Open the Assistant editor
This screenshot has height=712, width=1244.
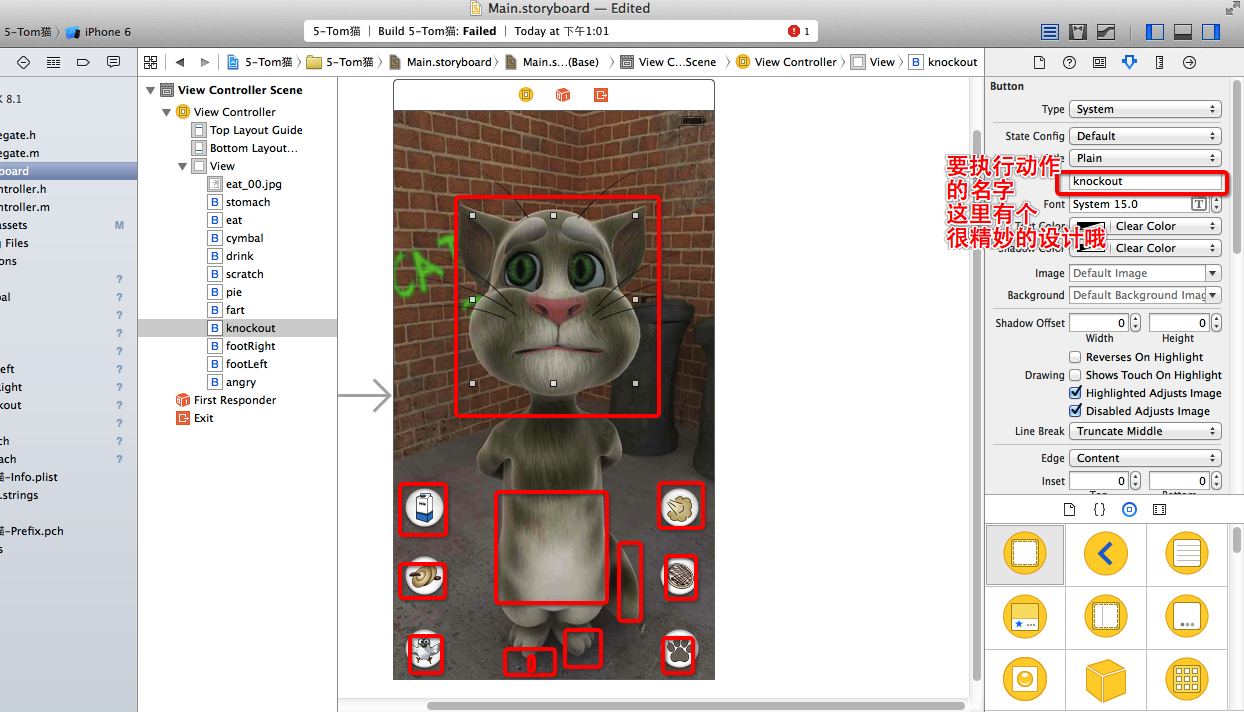tap(1078, 32)
